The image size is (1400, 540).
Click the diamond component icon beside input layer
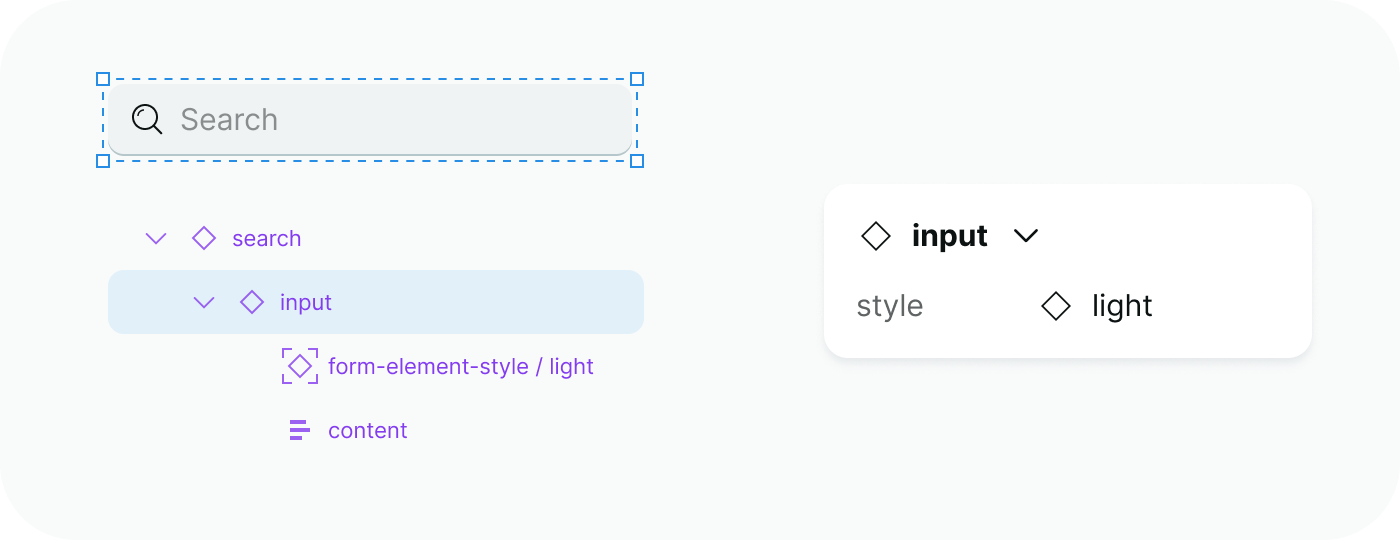point(252,302)
